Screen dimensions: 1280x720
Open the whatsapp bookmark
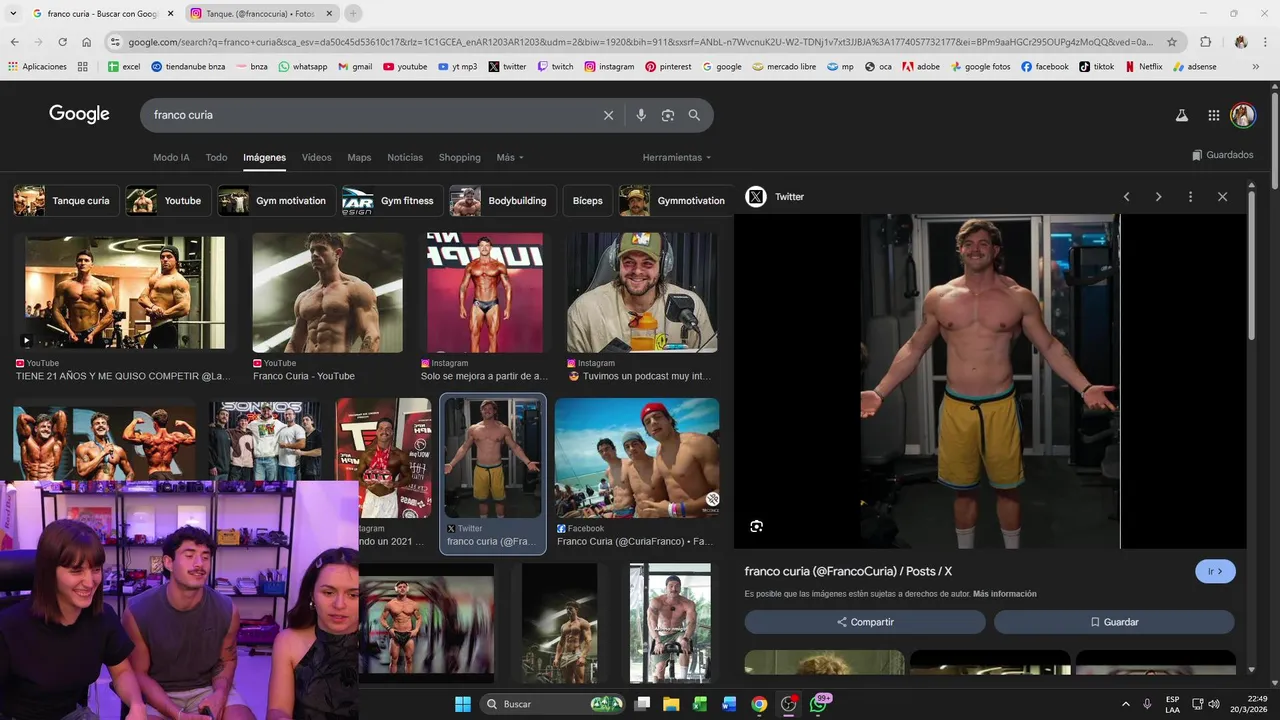[302, 67]
